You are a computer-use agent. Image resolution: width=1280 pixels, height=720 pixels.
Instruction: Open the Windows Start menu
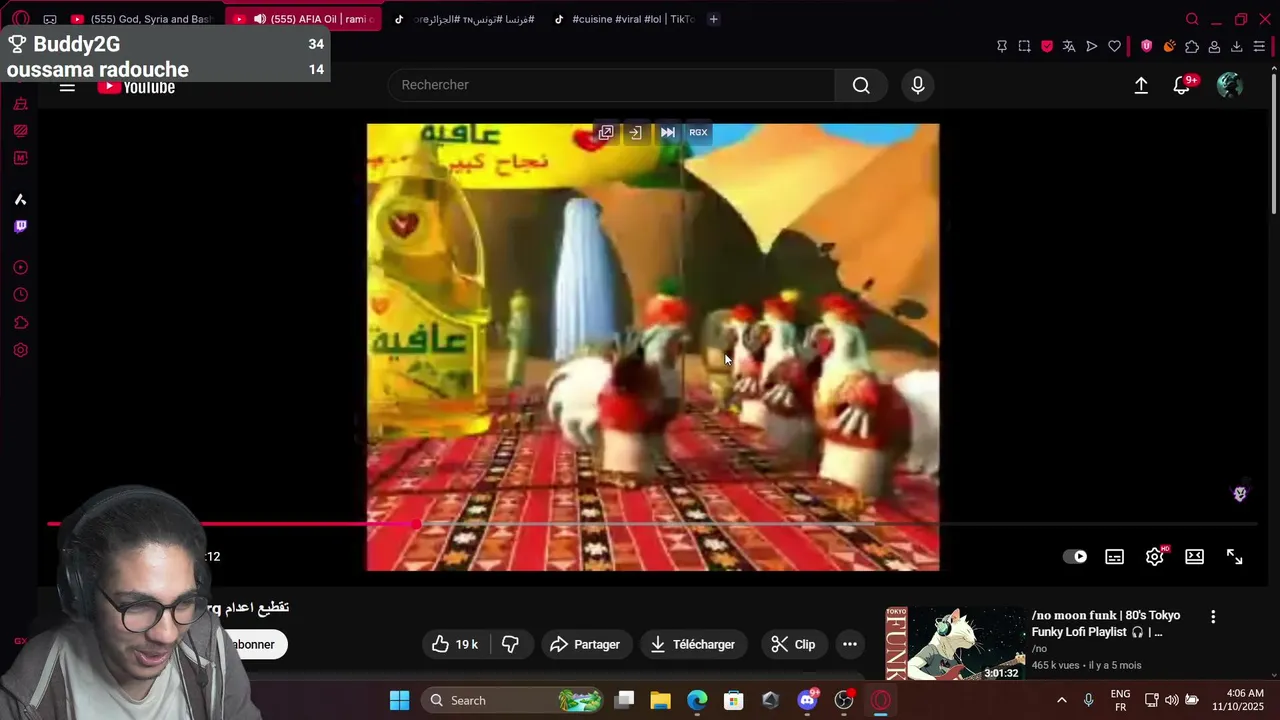[x=399, y=700]
